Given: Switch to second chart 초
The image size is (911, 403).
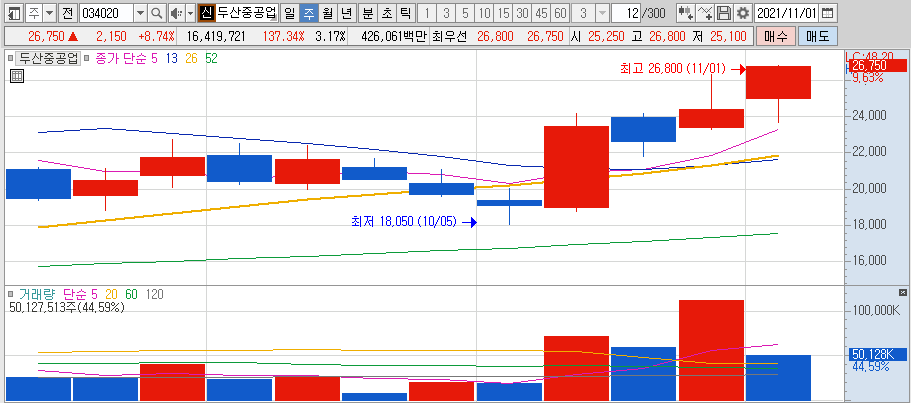Looking at the screenshot, I should click(386, 12).
